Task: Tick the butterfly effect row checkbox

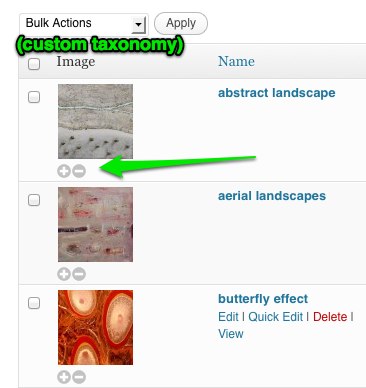Action: [34, 303]
